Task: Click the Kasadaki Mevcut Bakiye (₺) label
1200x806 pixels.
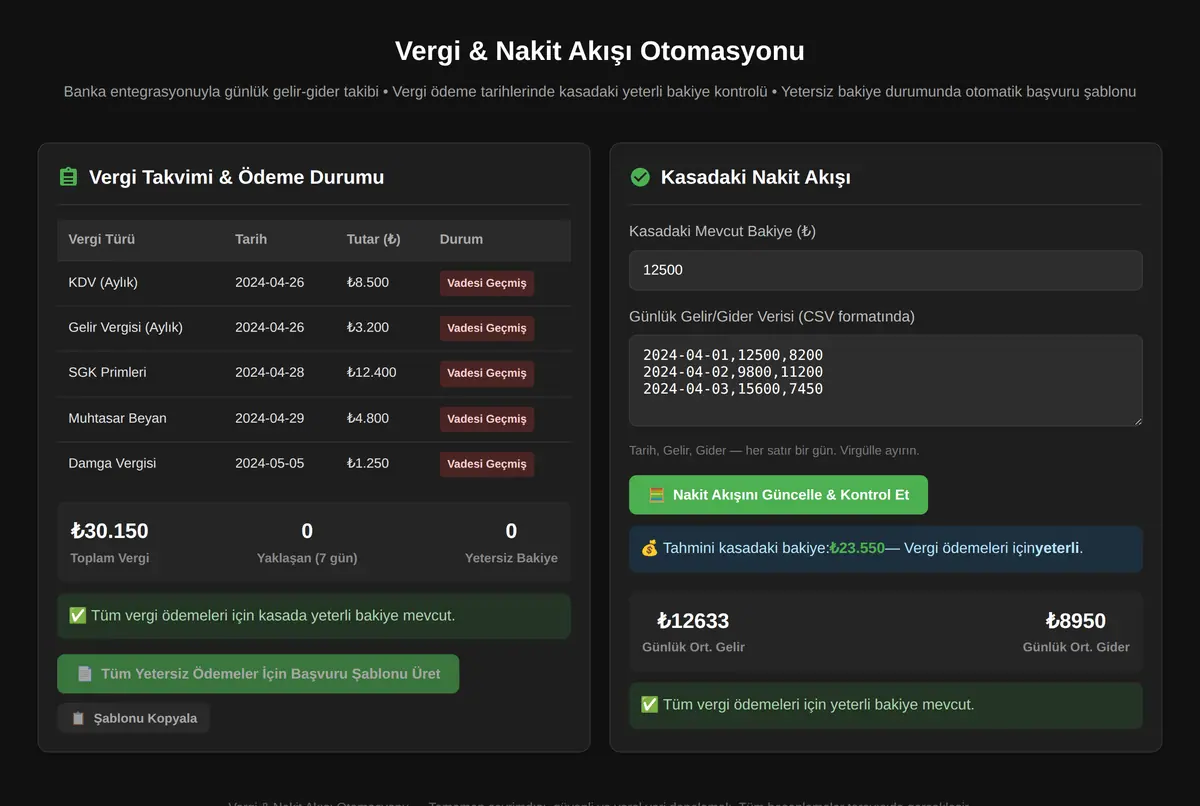Action: tap(722, 231)
